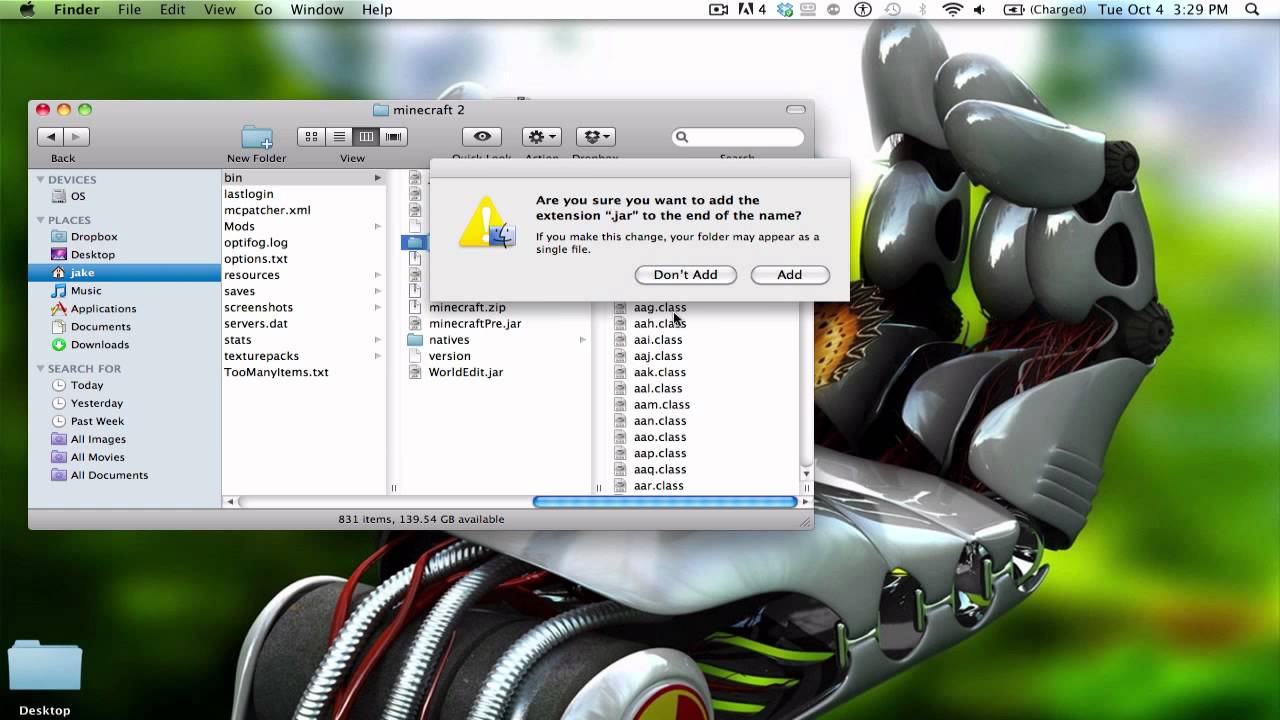Select lastlogin file
Viewport: 1280px width, 720px height.
pos(249,194)
